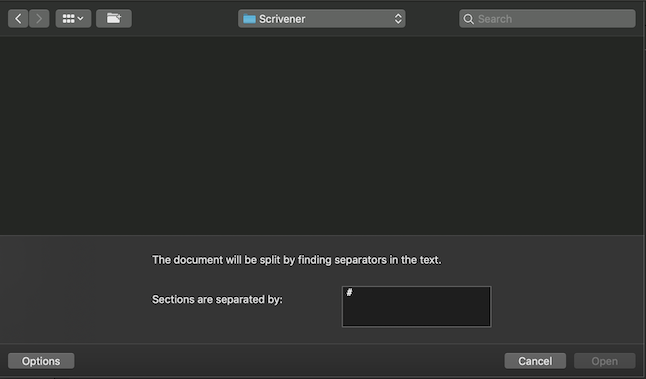This screenshot has height=379, width=646.
Task: Click the Search field
Action: coord(547,19)
